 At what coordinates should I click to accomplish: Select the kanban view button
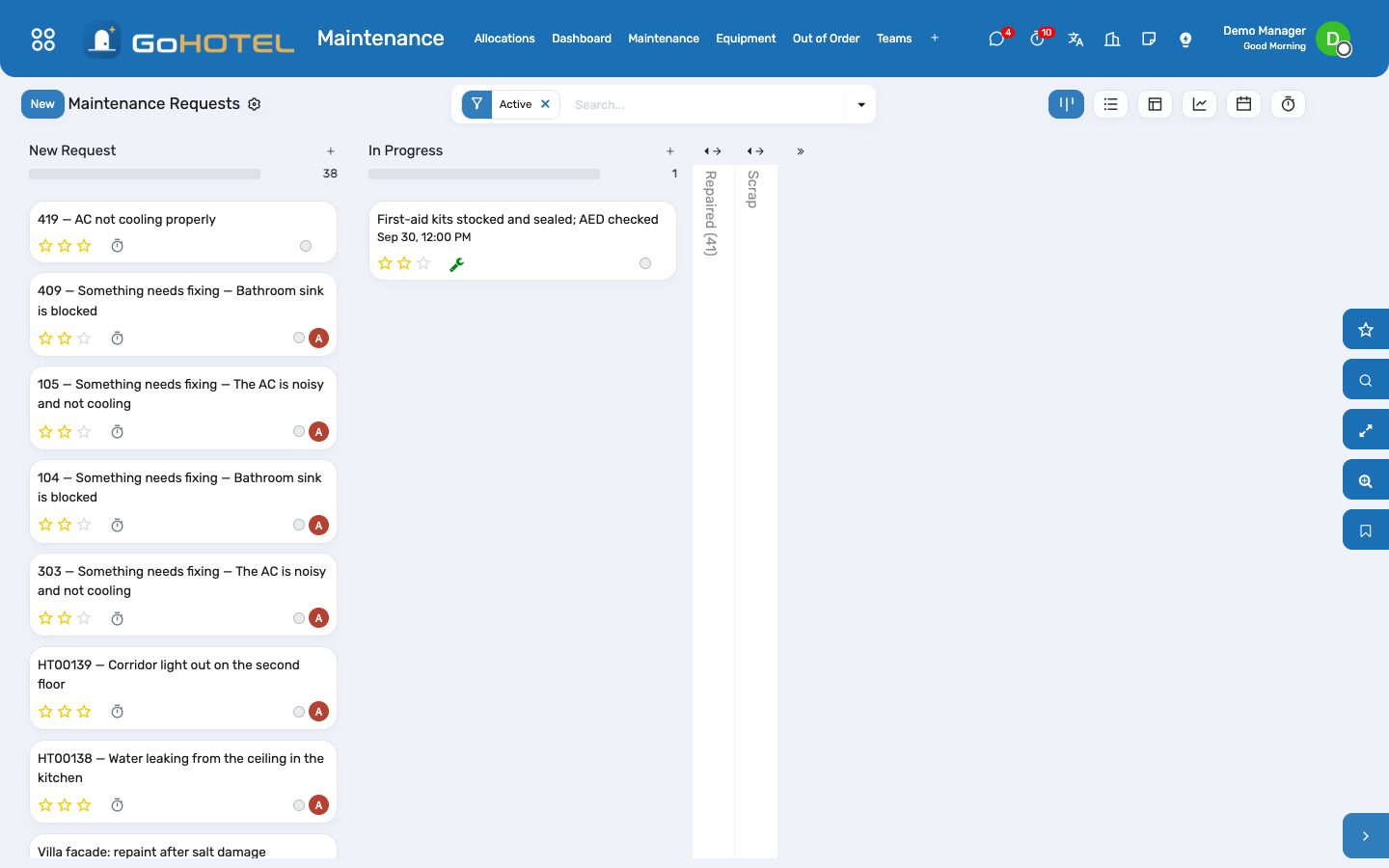coord(1066,104)
